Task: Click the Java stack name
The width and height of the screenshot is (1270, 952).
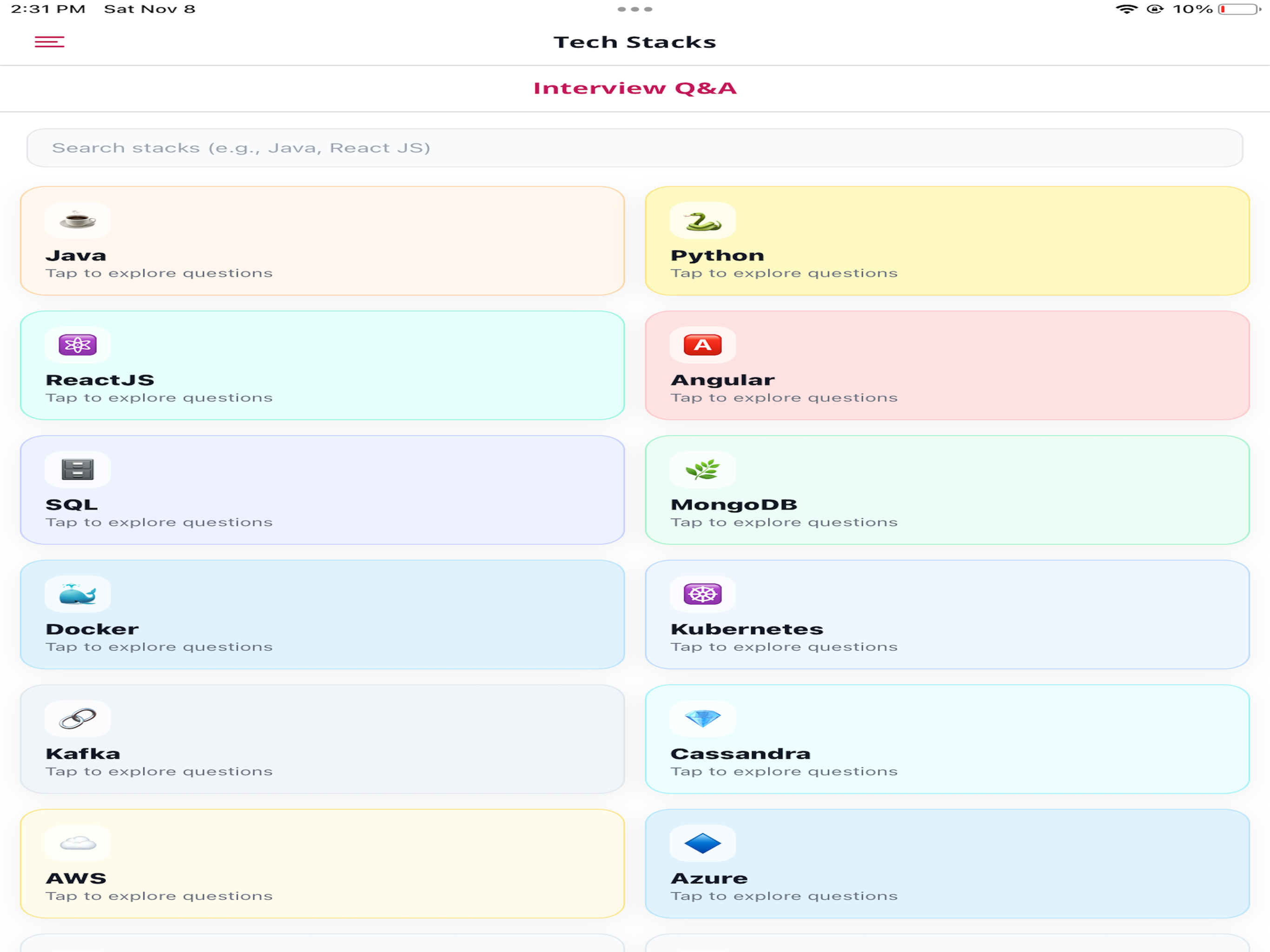Action: (x=76, y=256)
